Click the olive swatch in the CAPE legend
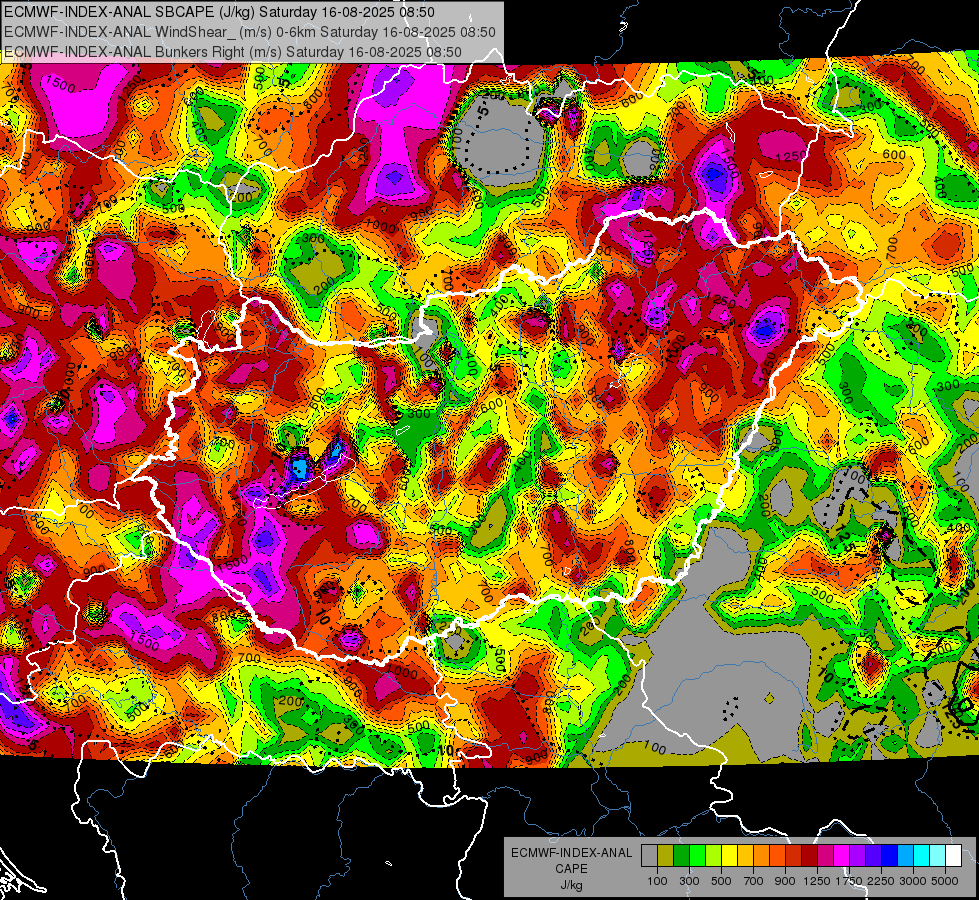979x900 pixels. (666, 856)
